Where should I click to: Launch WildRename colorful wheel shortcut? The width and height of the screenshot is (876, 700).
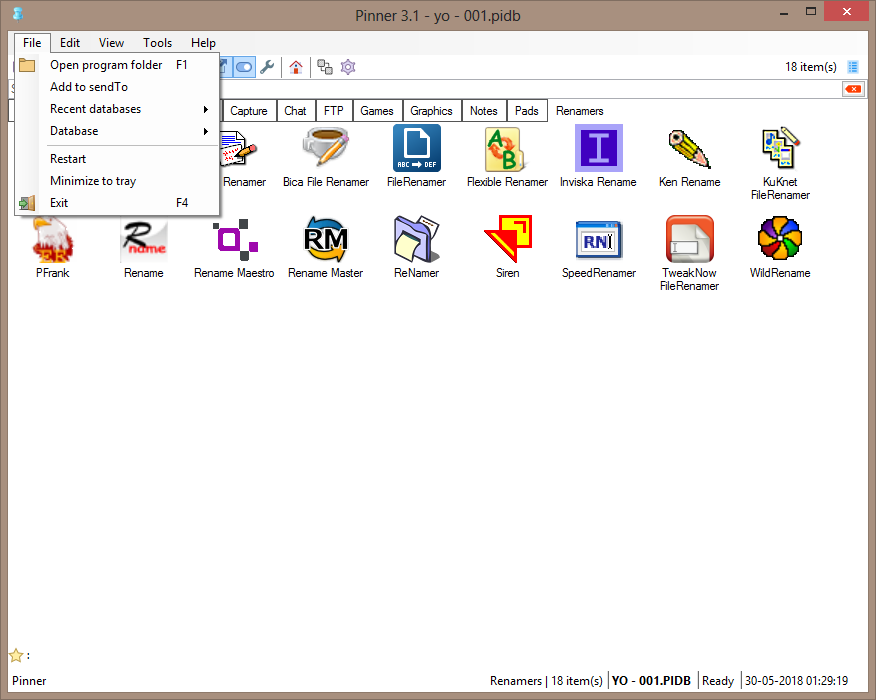(780, 249)
